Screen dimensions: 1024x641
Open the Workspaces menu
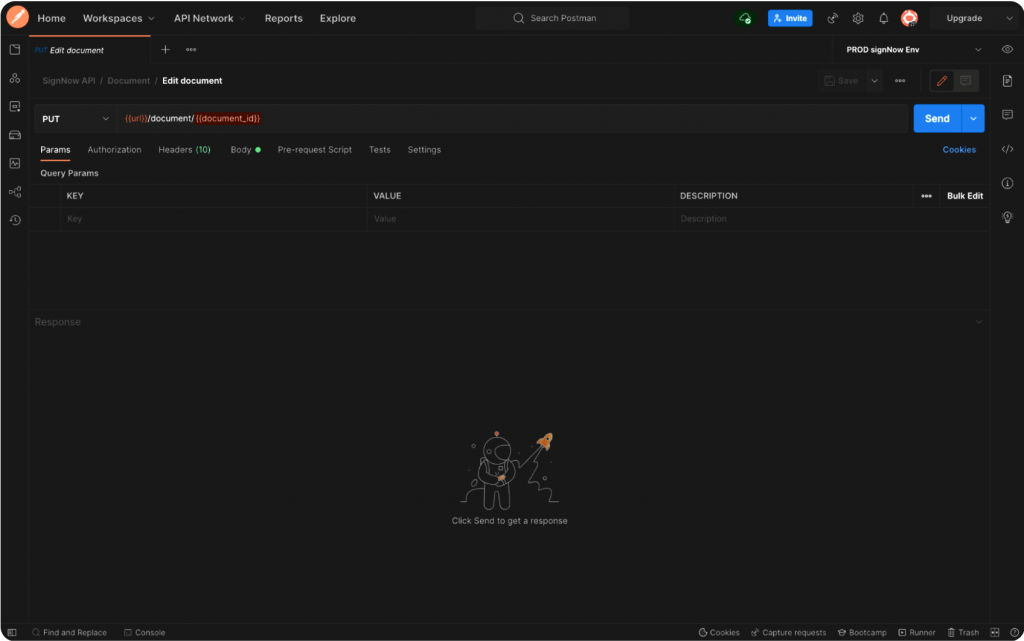pos(118,18)
